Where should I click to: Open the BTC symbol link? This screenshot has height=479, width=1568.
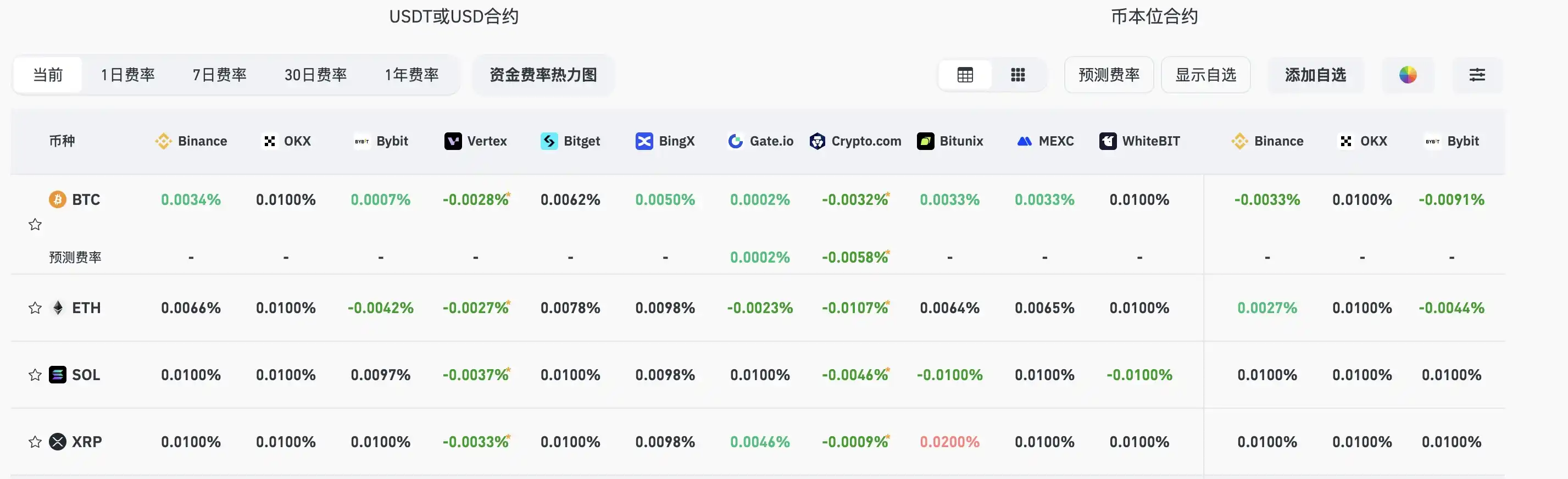[x=86, y=199]
